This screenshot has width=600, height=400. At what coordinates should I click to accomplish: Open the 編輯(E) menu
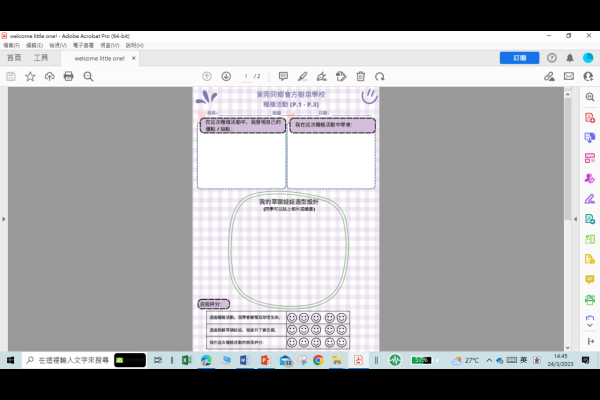(x=35, y=45)
